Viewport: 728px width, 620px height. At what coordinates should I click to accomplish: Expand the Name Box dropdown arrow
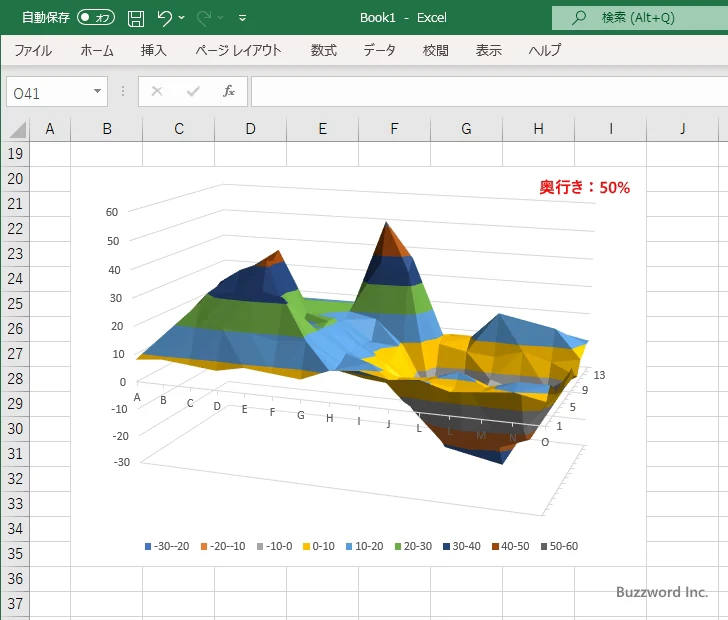[x=97, y=91]
